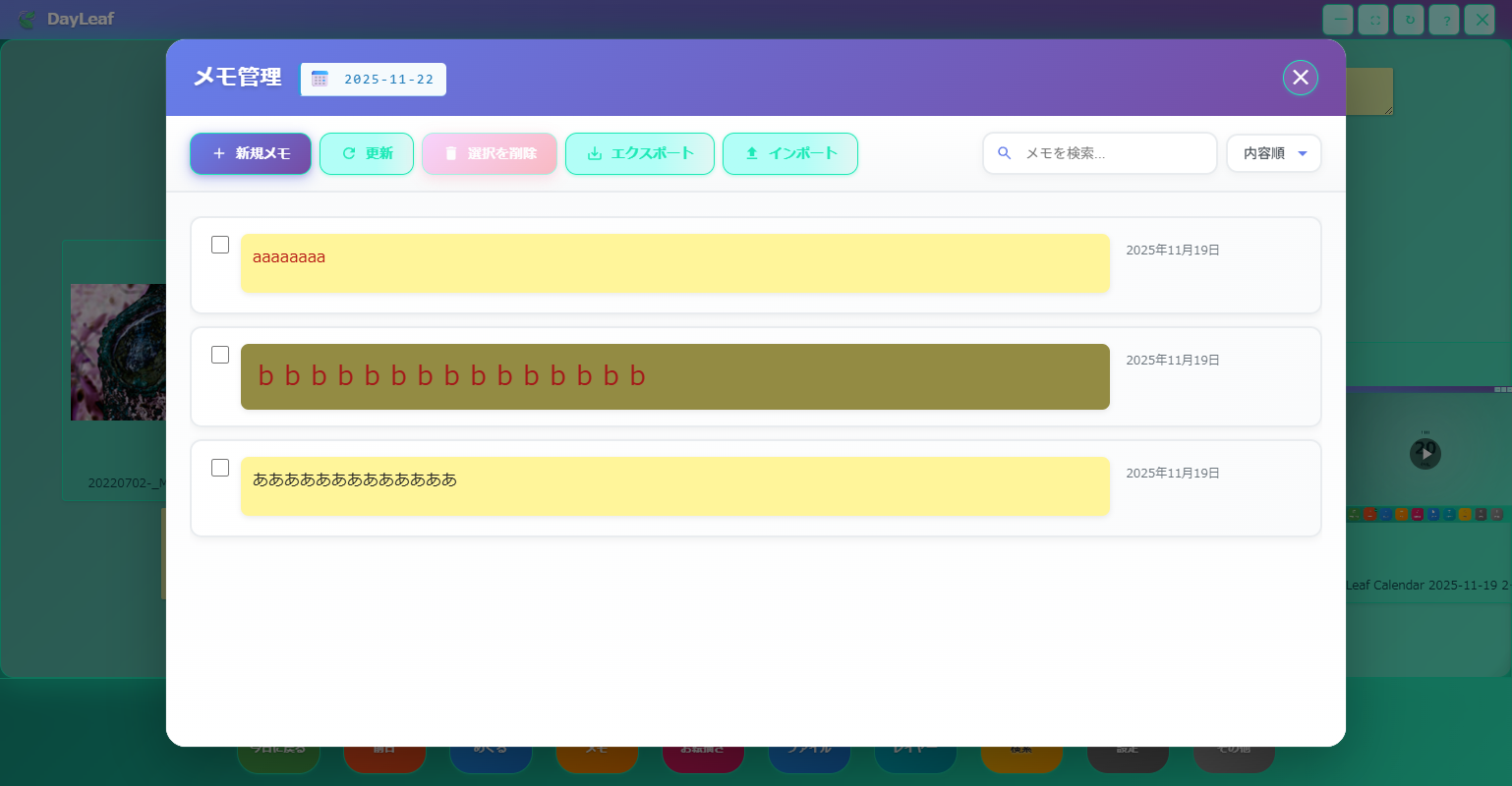Open the 2025-11-22 date picker field
1512x786 pixels.
tap(388, 80)
